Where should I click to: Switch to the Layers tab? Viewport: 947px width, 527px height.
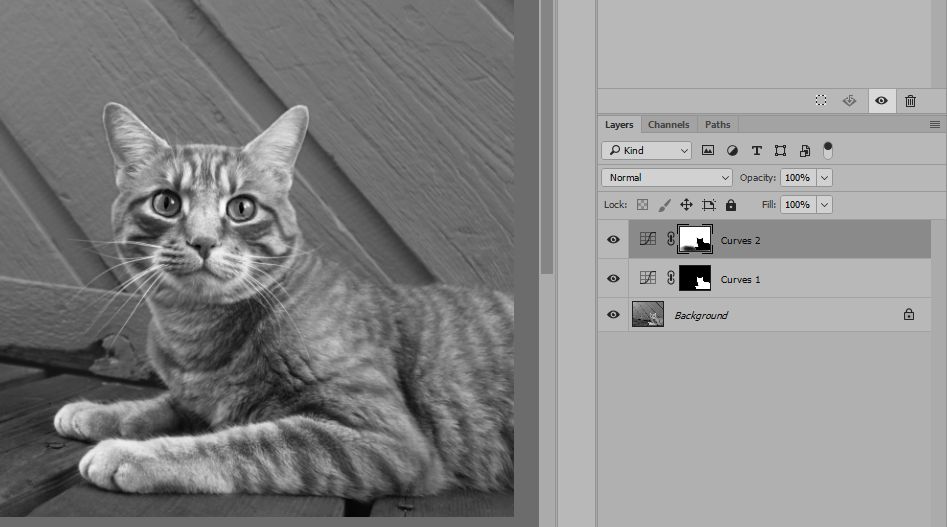click(x=619, y=124)
